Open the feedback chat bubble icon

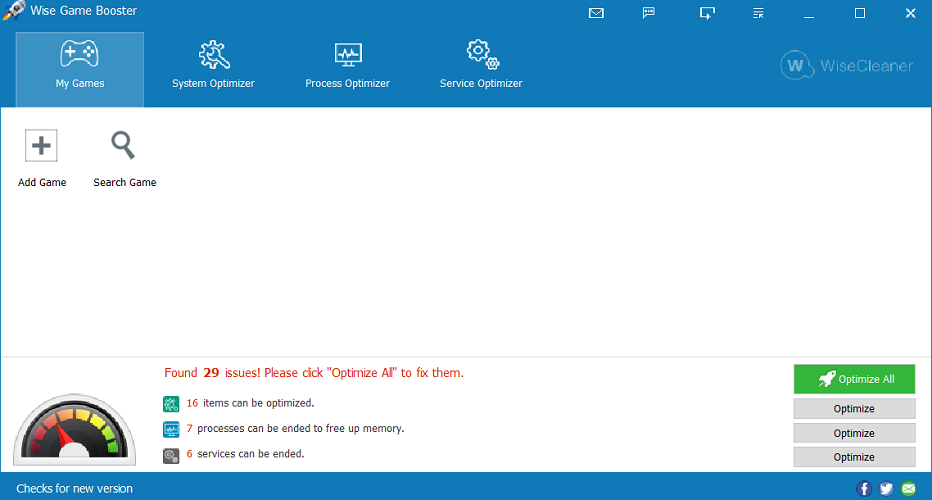pos(648,13)
